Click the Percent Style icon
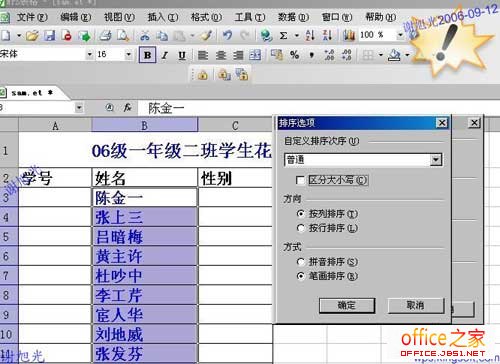The image size is (500, 364). [294, 55]
